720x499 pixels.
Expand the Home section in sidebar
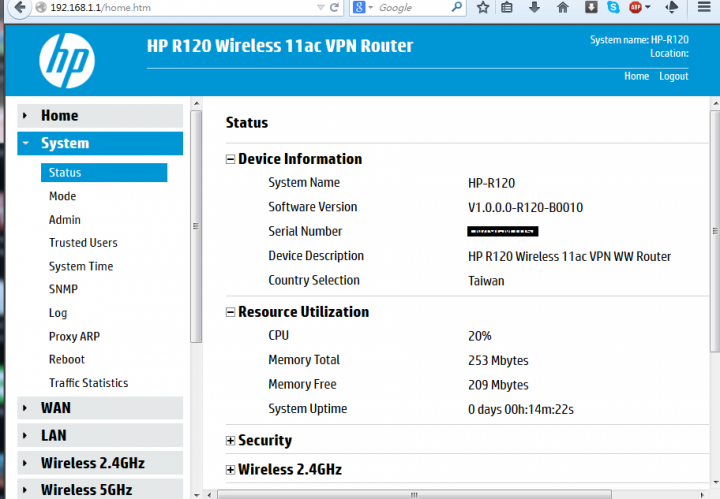[100, 116]
